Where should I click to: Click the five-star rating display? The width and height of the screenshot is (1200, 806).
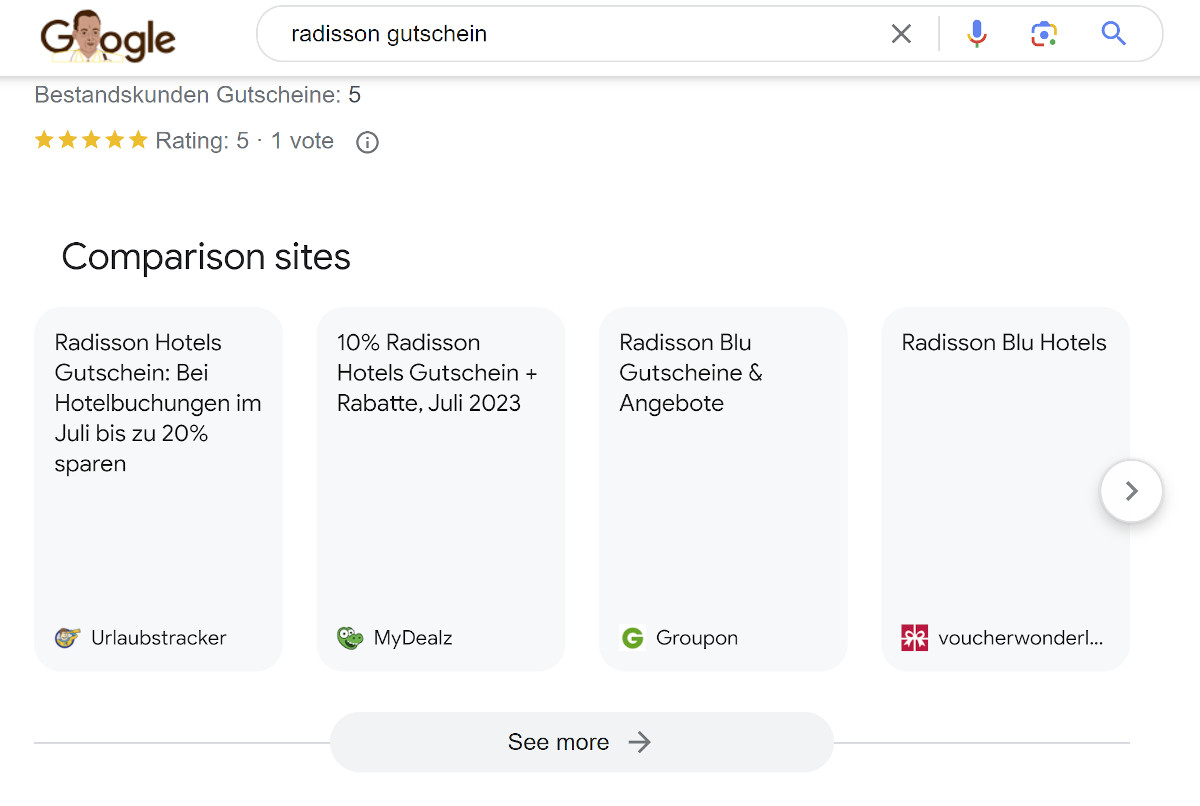coord(91,140)
